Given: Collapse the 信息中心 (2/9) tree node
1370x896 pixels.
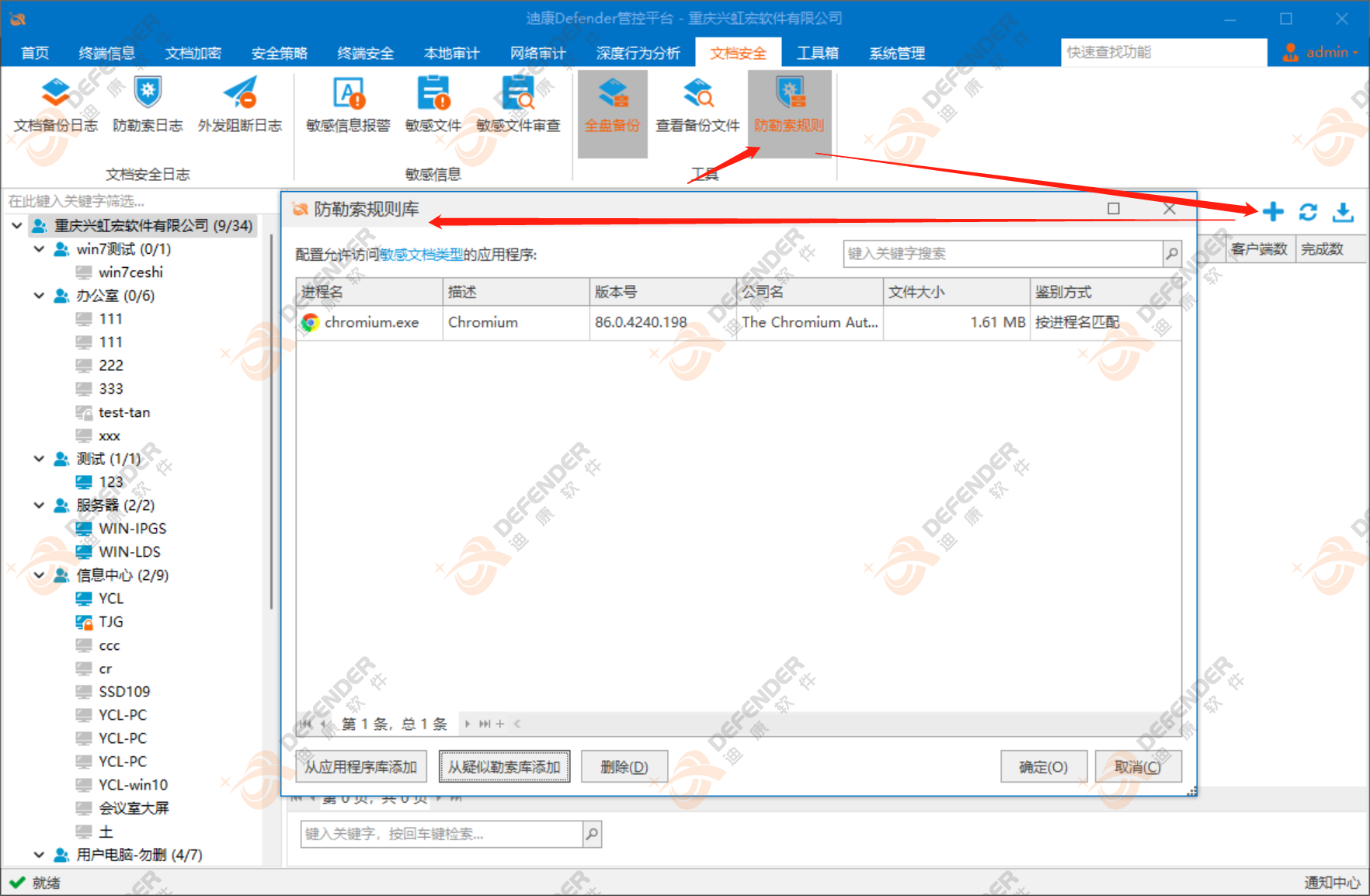Looking at the screenshot, I should [39, 575].
